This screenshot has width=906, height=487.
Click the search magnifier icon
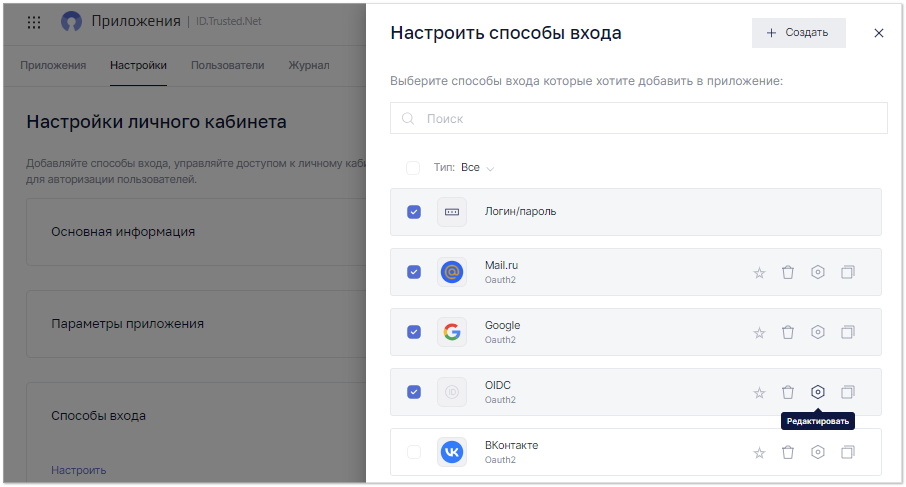[x=408, y=118]
